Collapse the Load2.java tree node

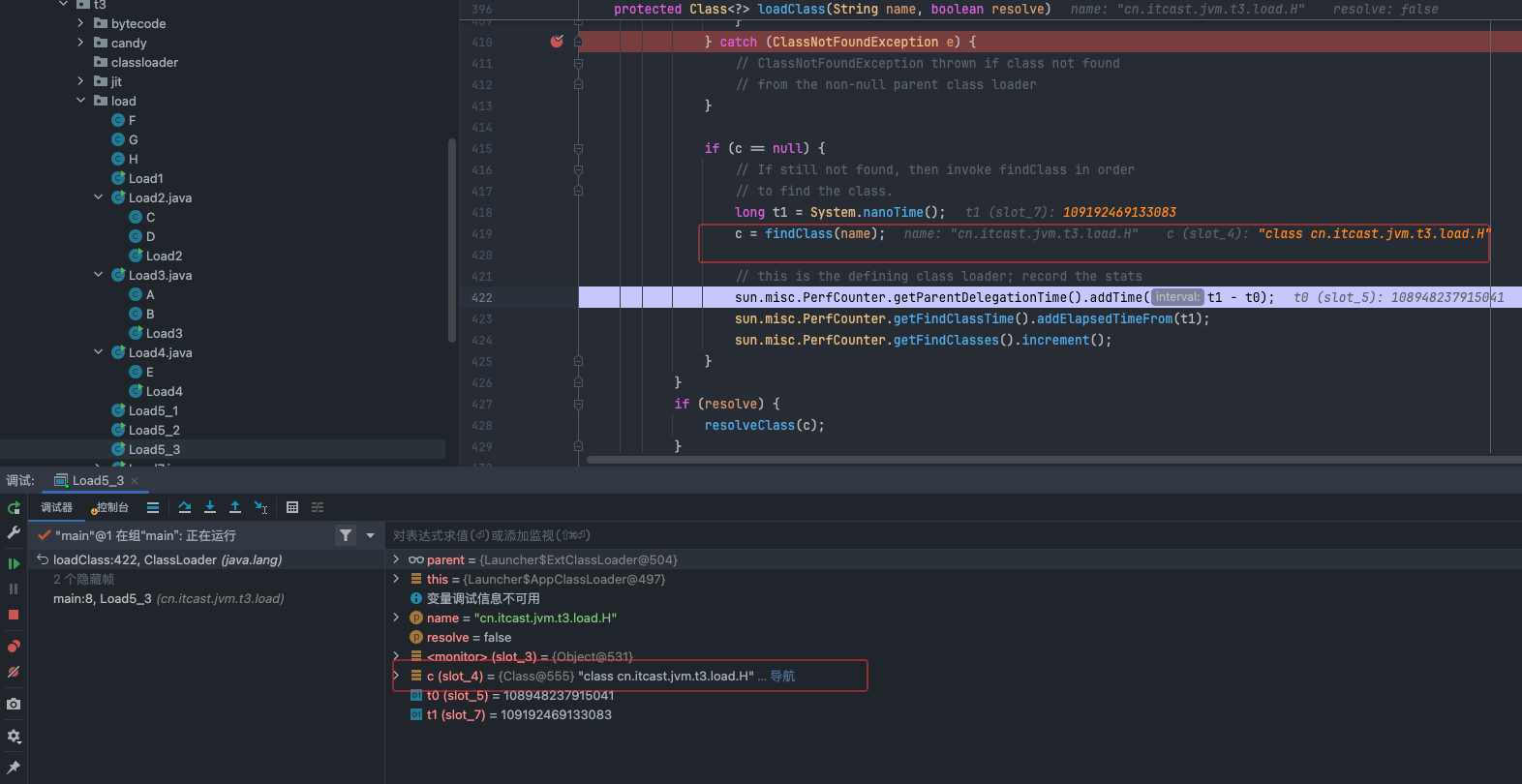tap(99, 197)
